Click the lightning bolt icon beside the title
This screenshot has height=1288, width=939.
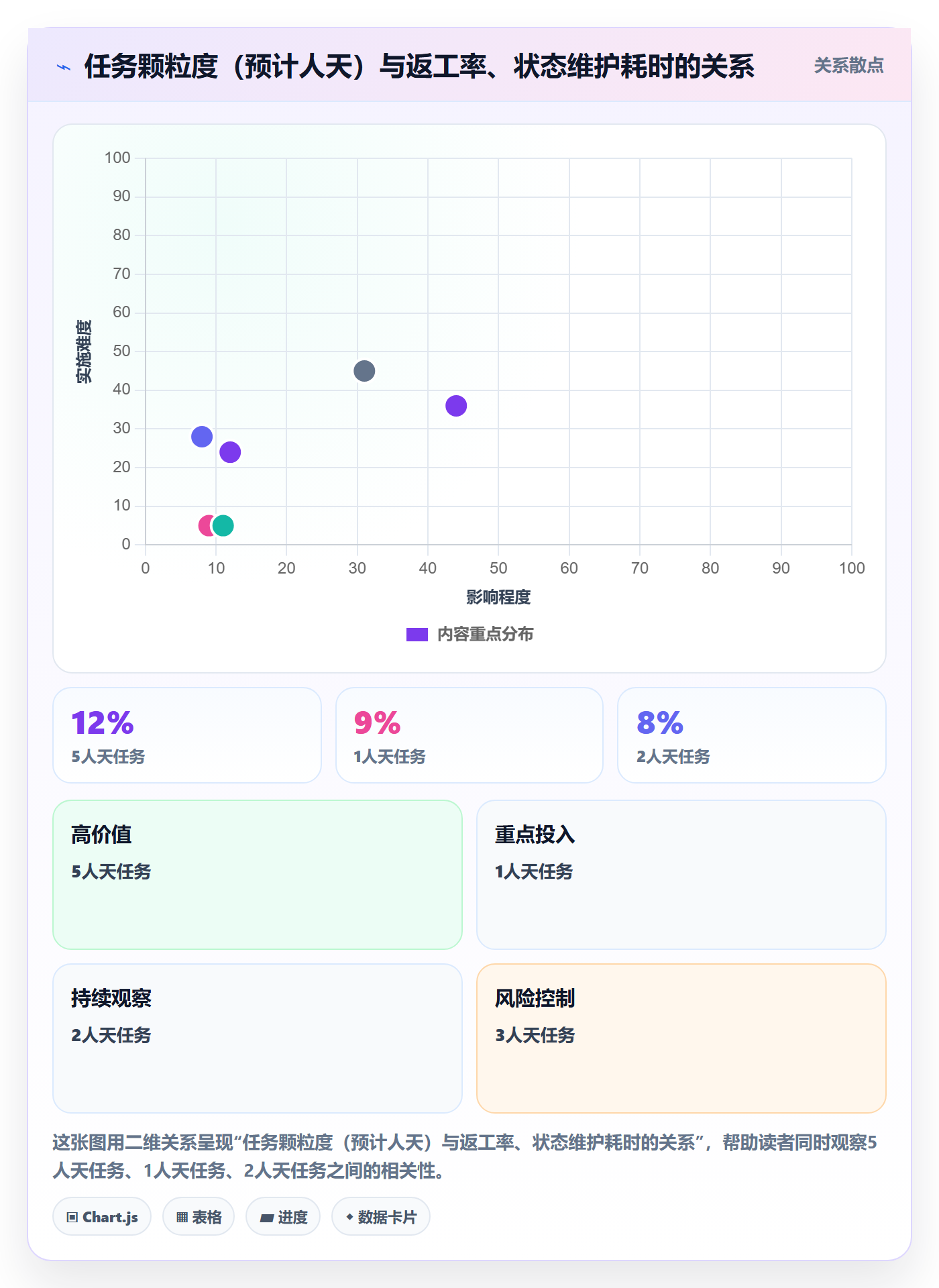[64, 67]
